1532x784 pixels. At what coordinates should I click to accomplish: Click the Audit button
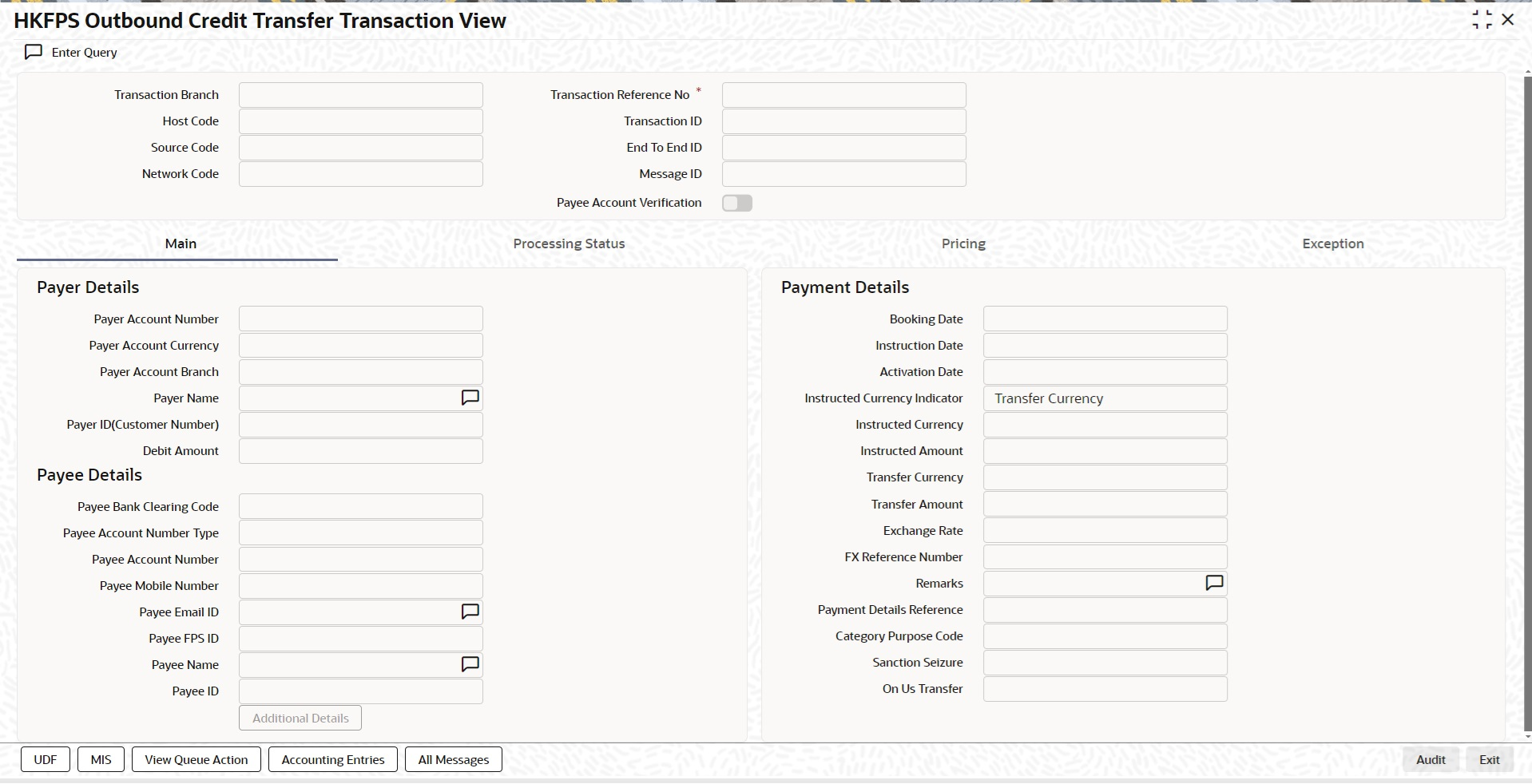pos(1430,759)
